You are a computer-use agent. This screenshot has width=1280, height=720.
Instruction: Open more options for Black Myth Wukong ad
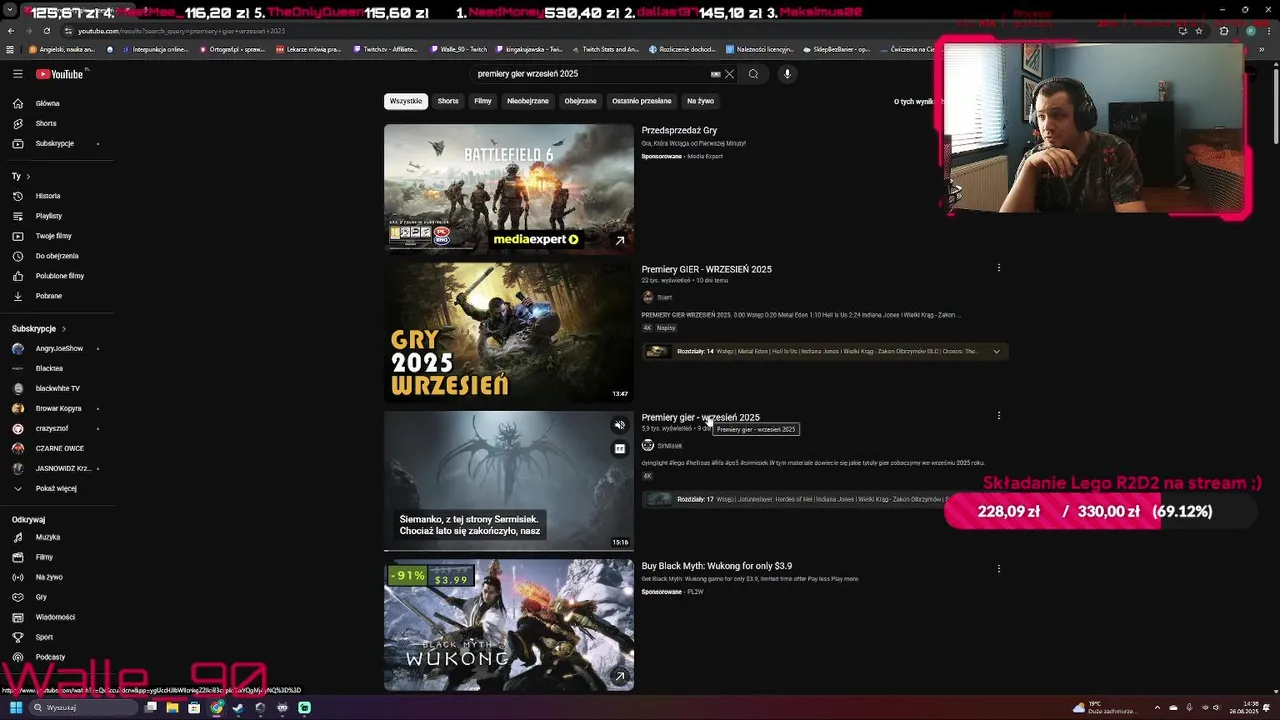click(998, 569)
